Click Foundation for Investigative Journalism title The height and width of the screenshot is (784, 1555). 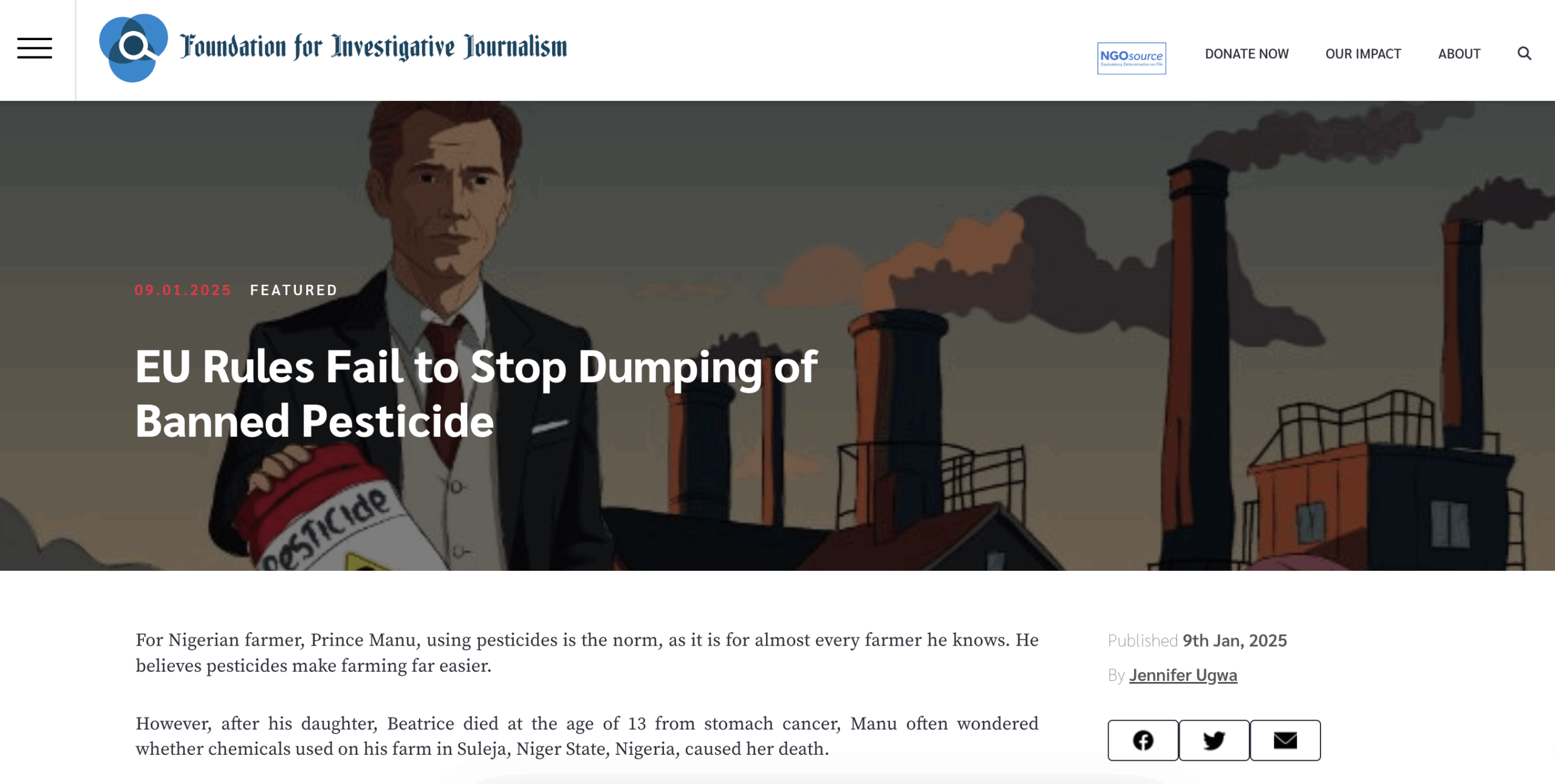[x=373, y=47]
